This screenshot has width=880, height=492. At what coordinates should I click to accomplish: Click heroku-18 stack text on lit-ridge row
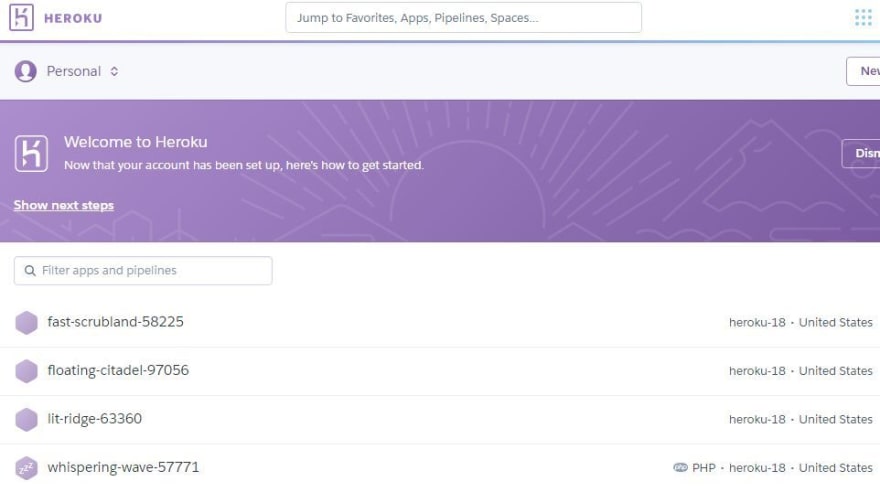757,420
